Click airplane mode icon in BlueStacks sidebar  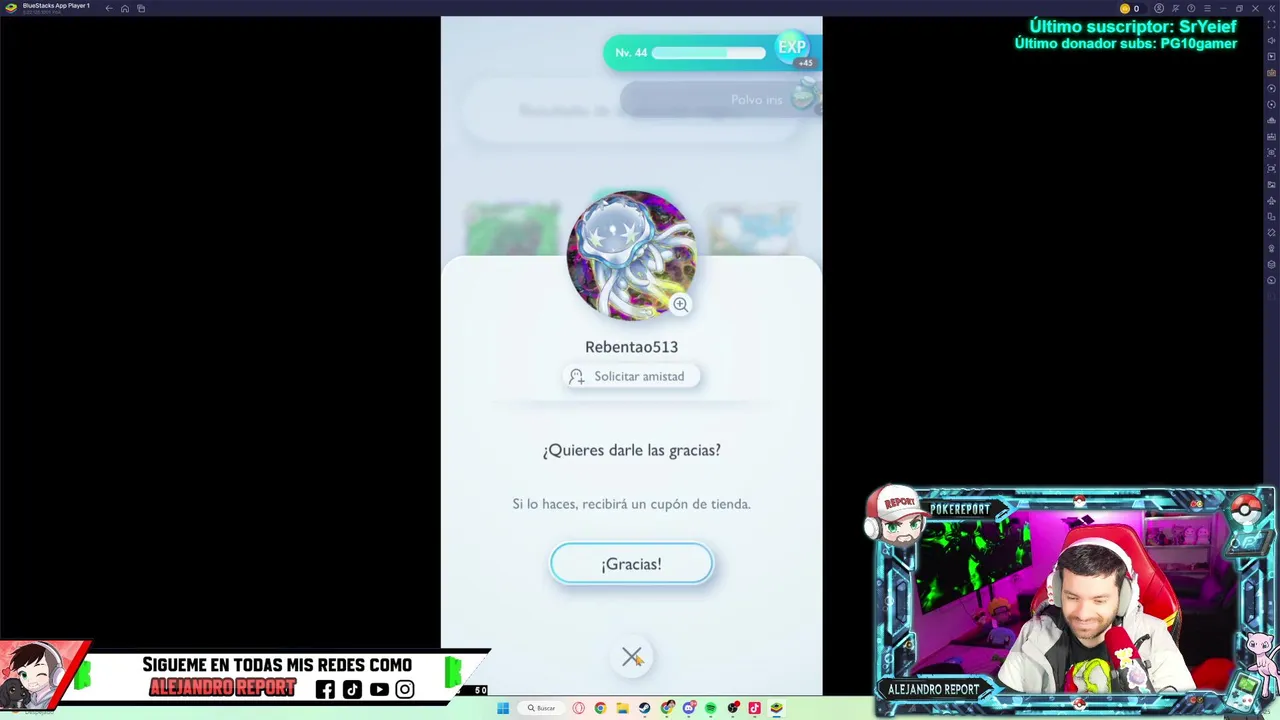1271,200
